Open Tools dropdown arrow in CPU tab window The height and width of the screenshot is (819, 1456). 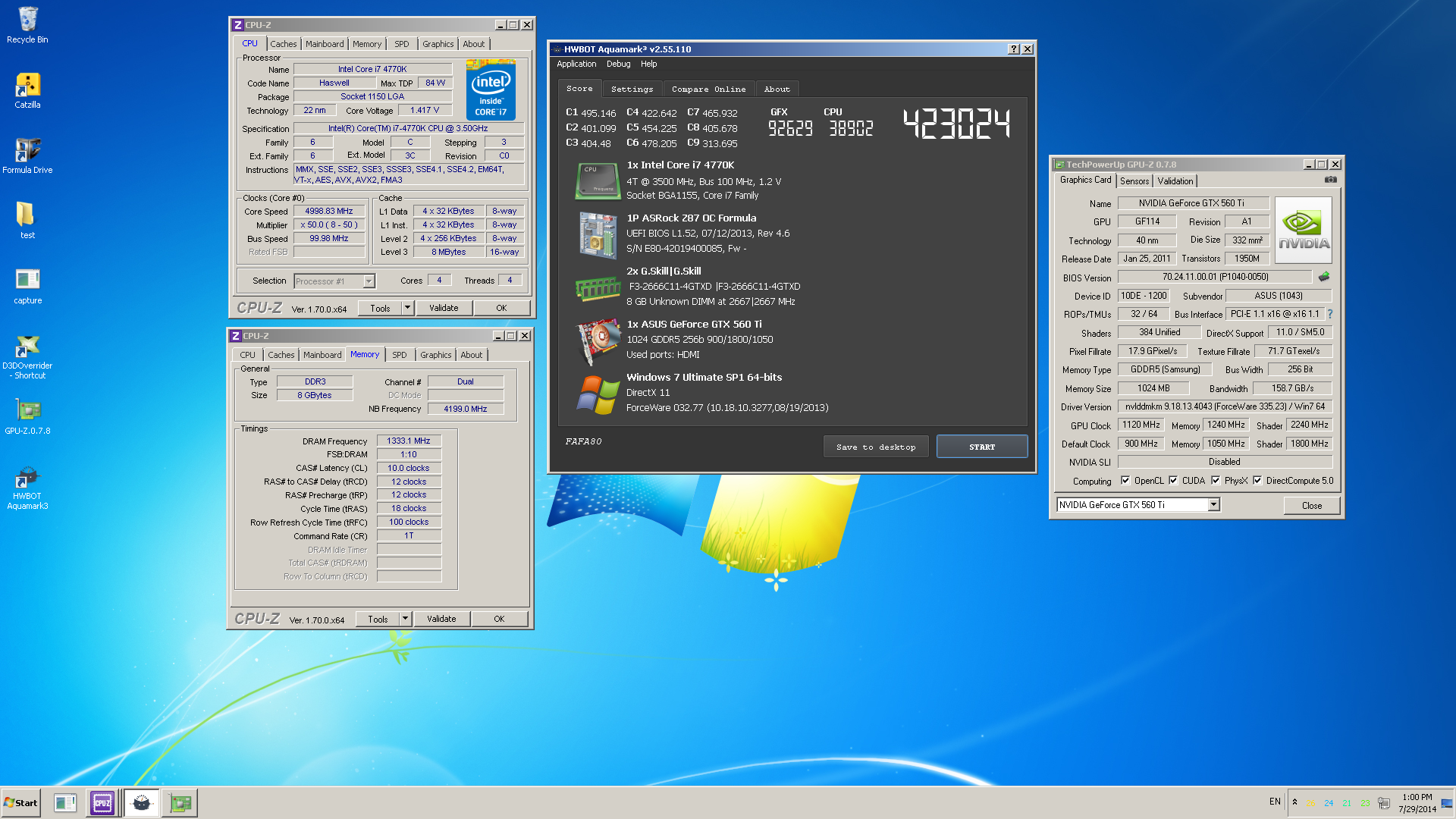point(407,308)
